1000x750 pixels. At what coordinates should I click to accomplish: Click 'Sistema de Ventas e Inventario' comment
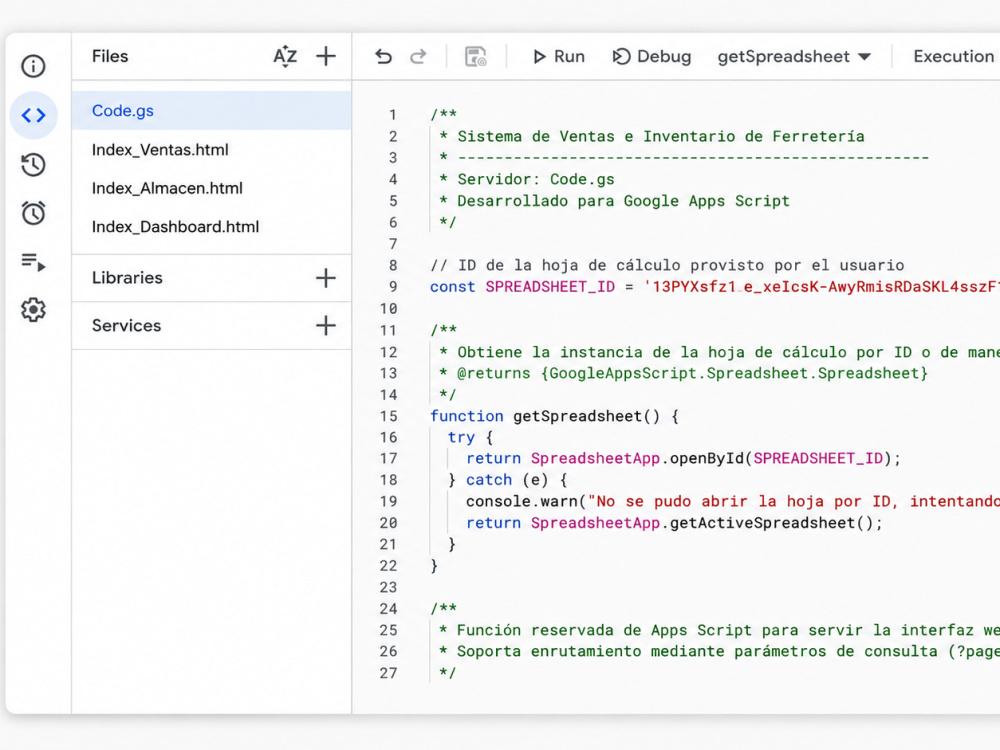[x=661, y=136]
